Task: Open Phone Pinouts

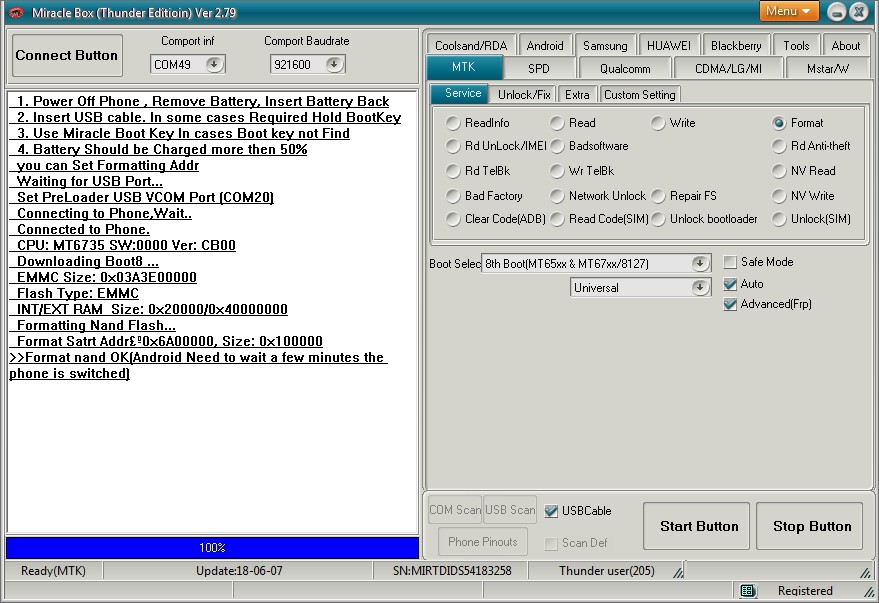Action: click(x=483, y=541)
